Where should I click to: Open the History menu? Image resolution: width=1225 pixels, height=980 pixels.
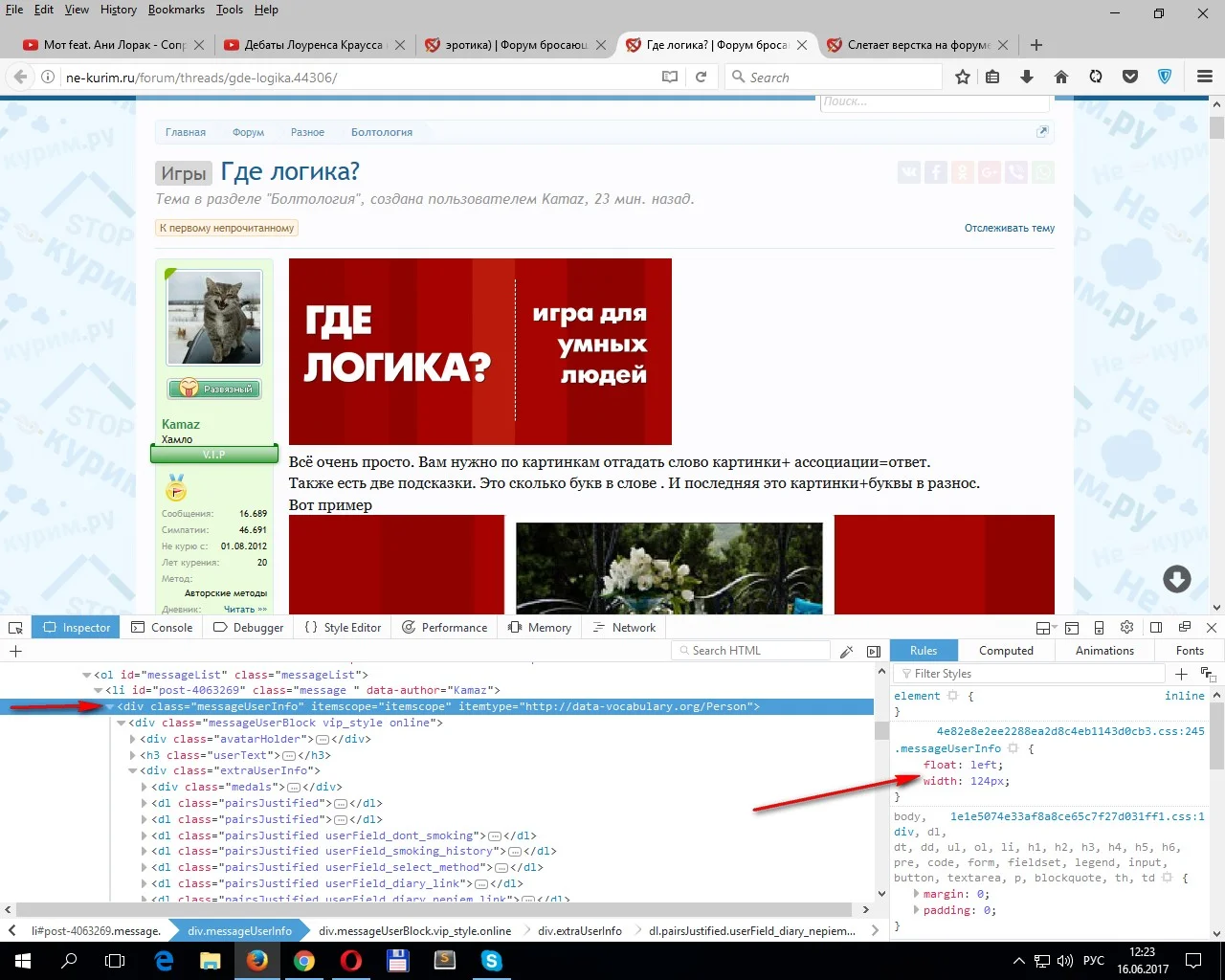tap(119, 10)
